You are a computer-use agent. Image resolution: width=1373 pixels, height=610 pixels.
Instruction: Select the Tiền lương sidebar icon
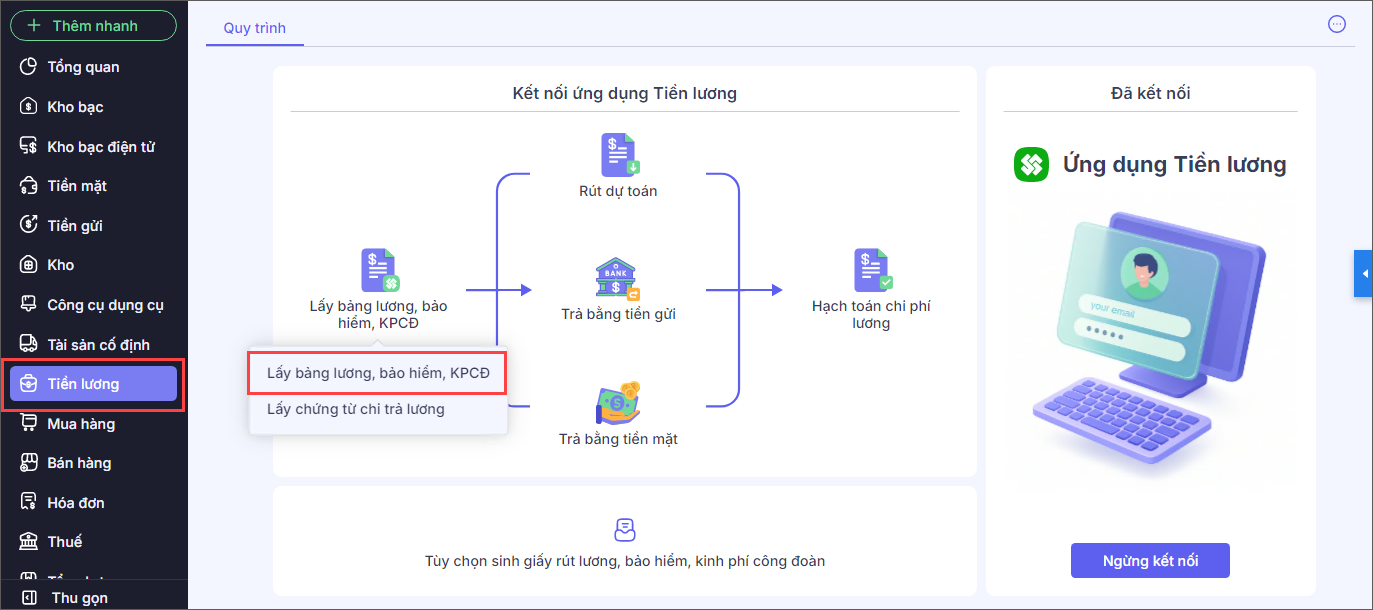click(x=29, y=384)
